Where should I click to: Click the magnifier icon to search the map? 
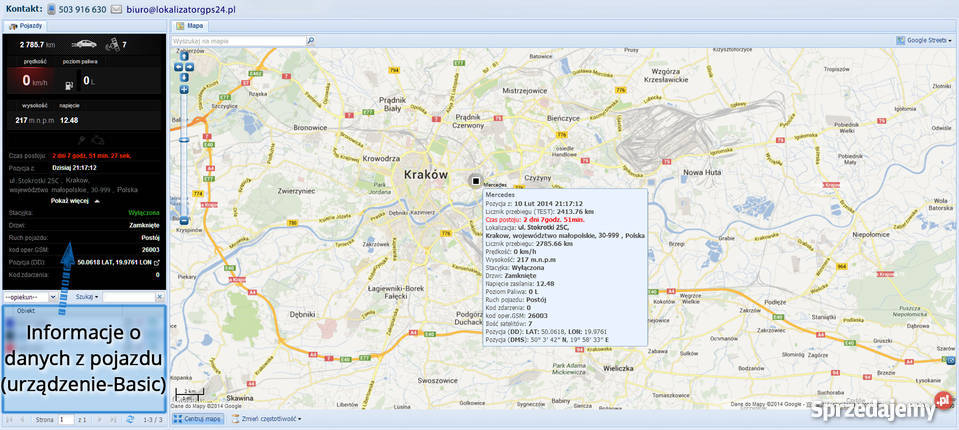tap(310, 40)
